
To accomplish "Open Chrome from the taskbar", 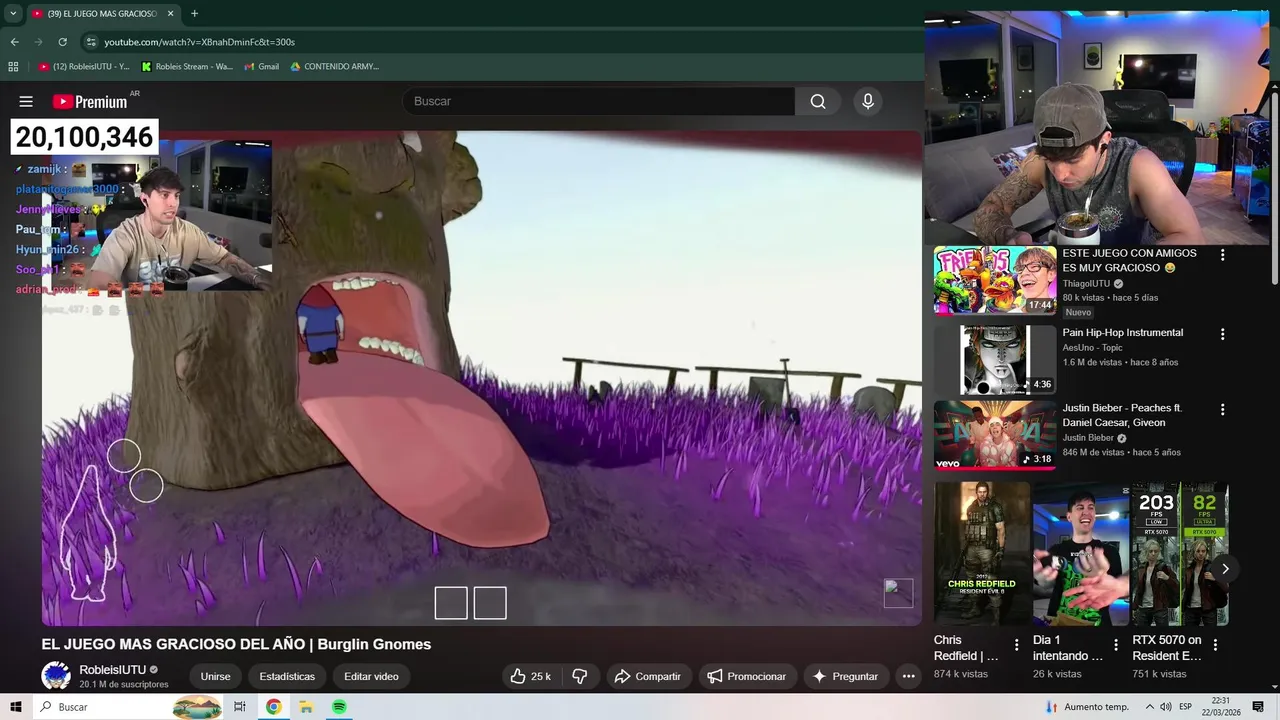I will point(273,707).
